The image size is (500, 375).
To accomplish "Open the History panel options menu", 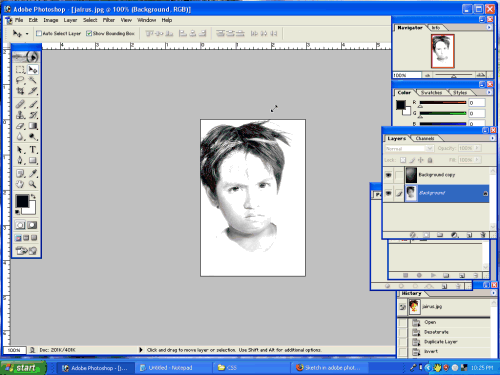I will click(493, 293).
